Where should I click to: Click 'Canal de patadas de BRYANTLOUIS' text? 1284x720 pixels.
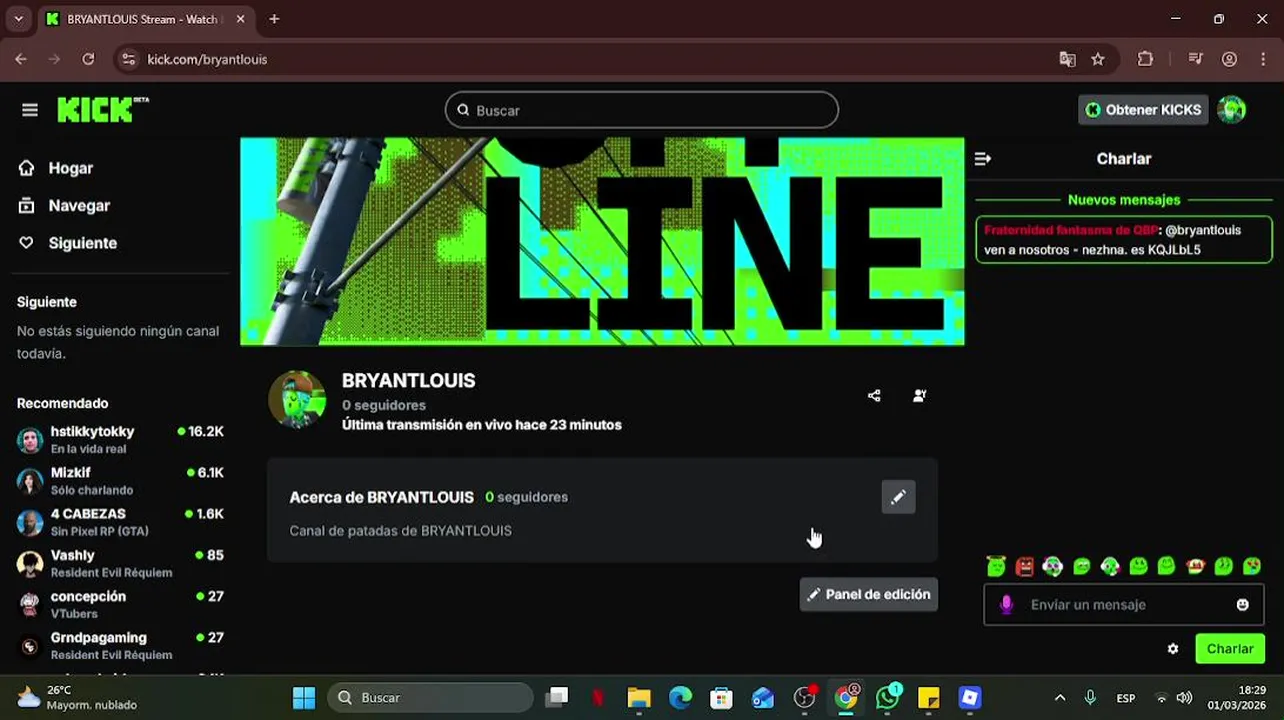click(x=400, y=531)
